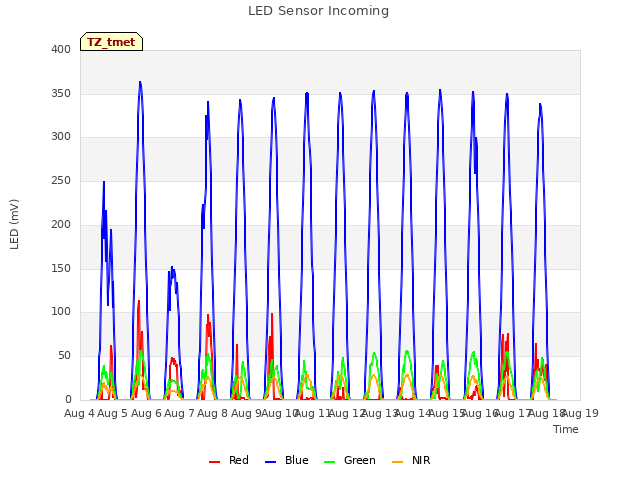The image size is (640, 480).
Task: Click the Aug 19 x-axis tick label
Action: click(x=580, y=413)
